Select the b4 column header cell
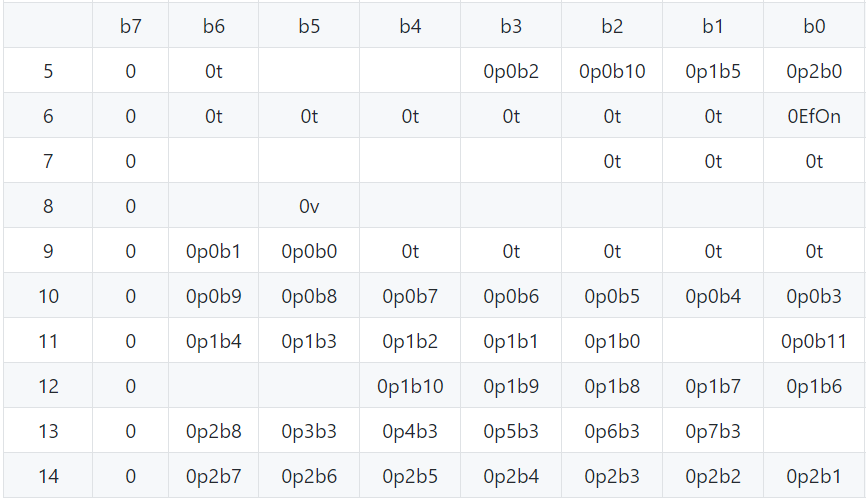 click(x=410, y=27)
